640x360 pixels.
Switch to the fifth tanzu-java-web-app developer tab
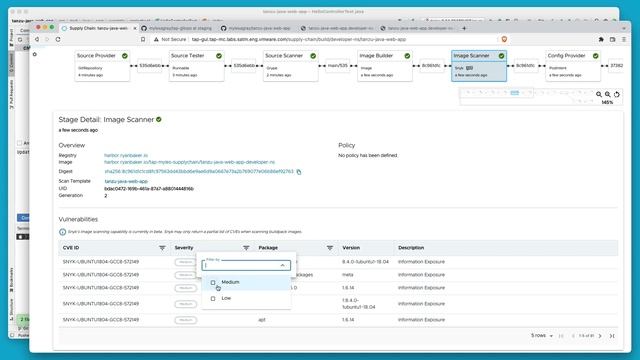[417, 28]
